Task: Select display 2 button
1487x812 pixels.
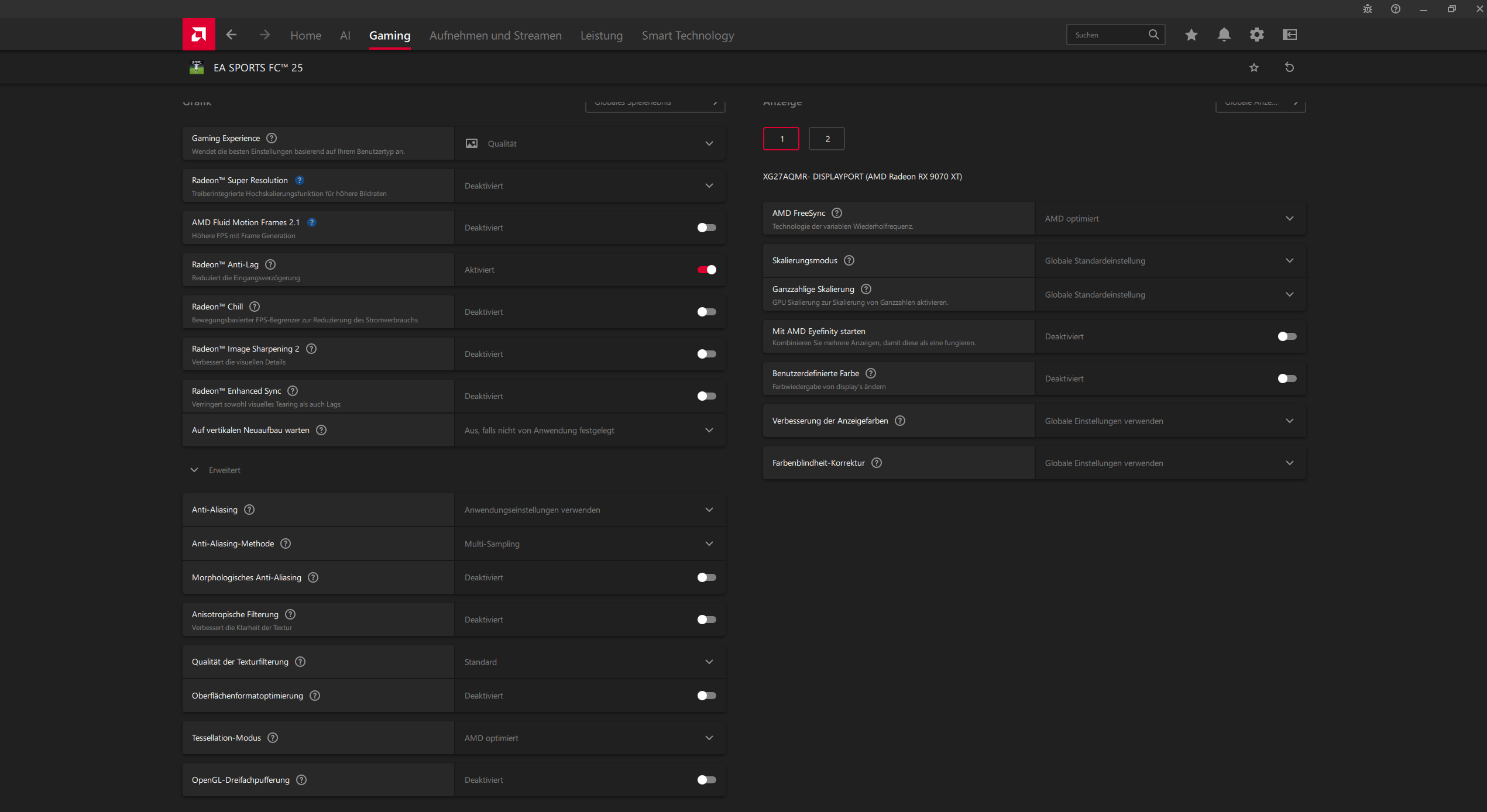Action: 826,139
